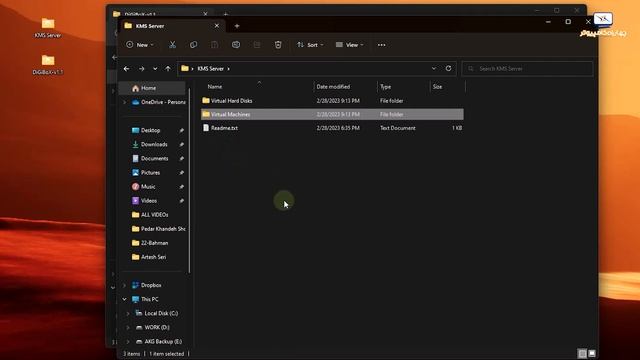Expand the OneDrive tree node
The height and width of the screenshot is (360, 640).
click(124, 102)
